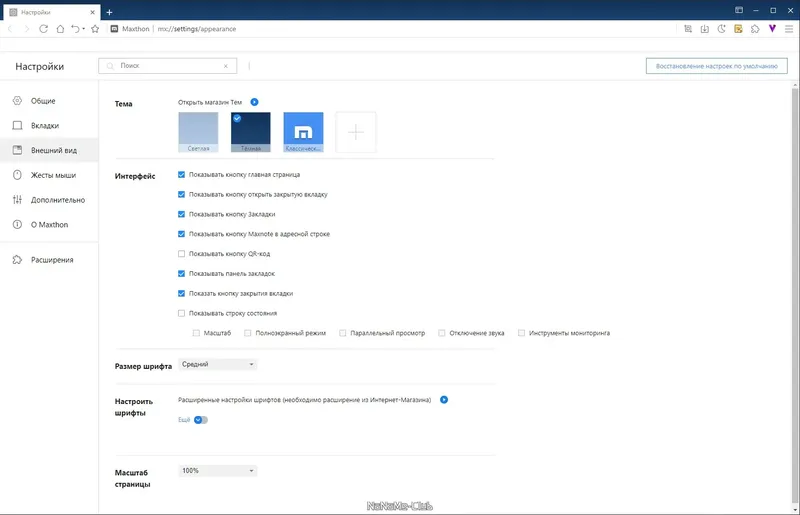Click restore default settings button
This screenshot has height=515, width=800.
point(716,66)
